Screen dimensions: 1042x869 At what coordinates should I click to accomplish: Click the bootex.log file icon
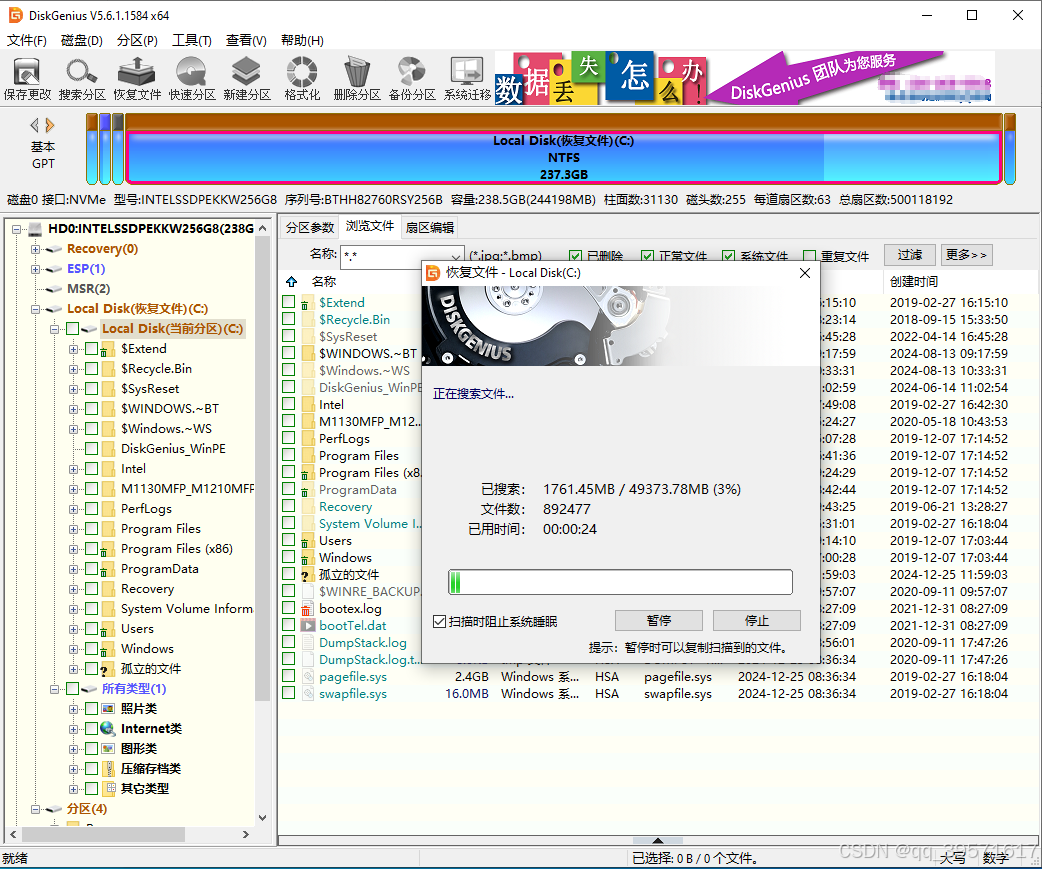click(307, 609)
